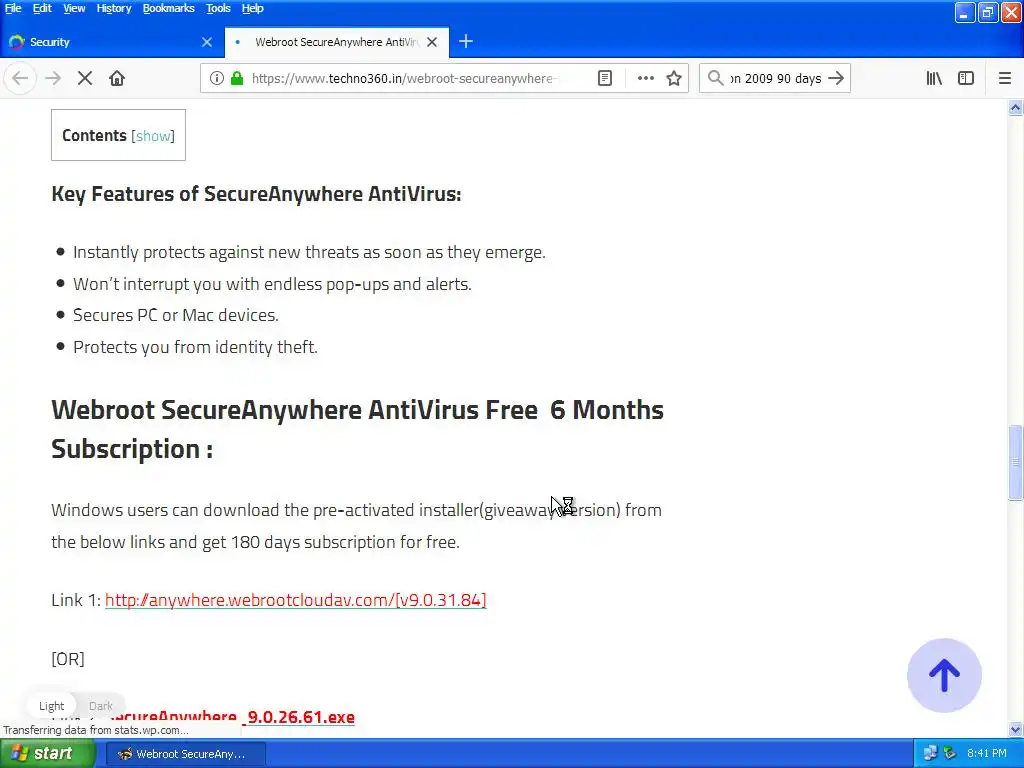Open the Help menu
The width and height of the screenshot is (1024, 768).
coord(252,8)
